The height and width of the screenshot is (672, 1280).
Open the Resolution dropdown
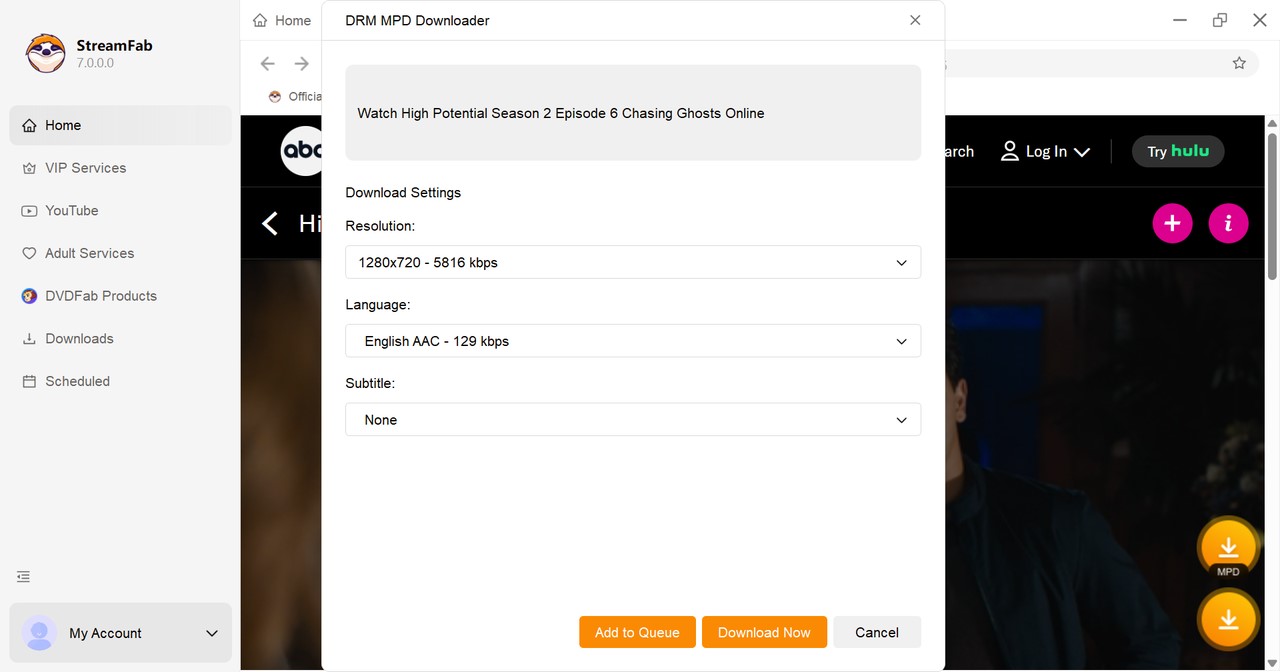pyautogui.click(x=632, y=262)
